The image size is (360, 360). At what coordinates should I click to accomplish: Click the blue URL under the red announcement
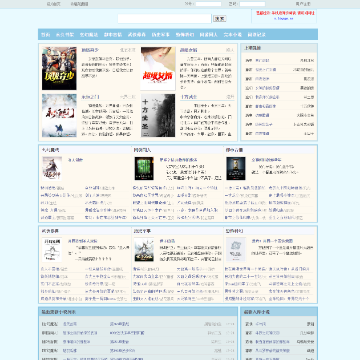(x=283, y=19)
